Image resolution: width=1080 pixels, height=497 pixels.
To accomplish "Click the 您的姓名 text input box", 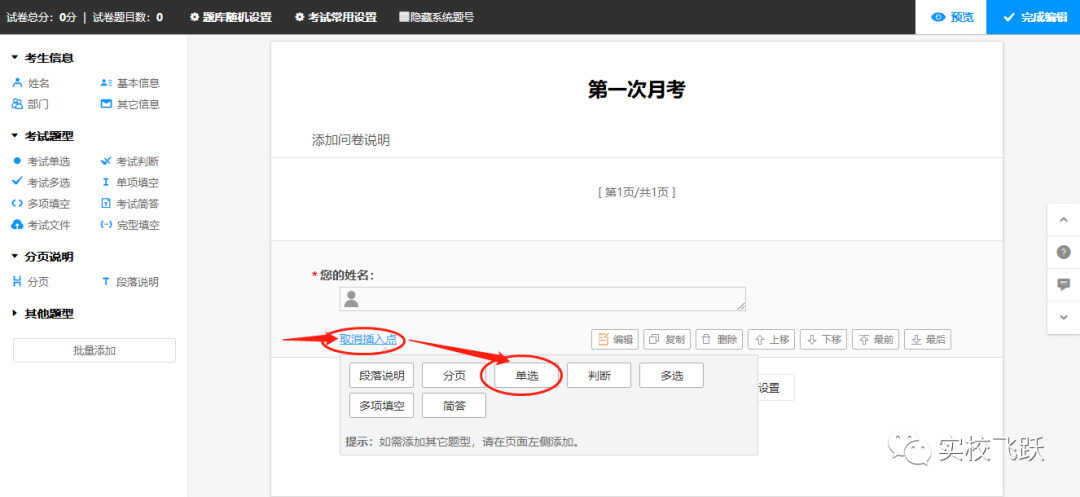I will point(543,299).
